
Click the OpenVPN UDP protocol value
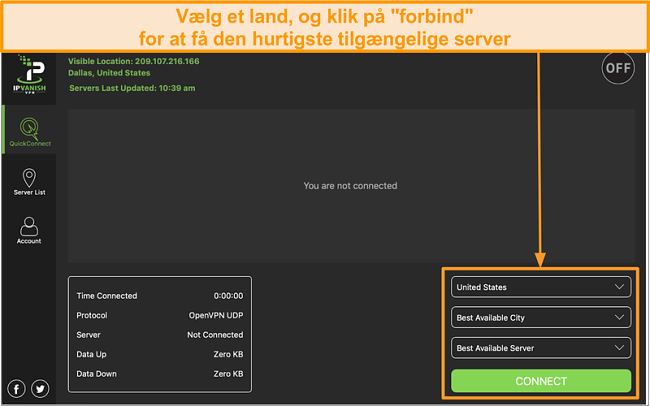(x=216, y=315)
